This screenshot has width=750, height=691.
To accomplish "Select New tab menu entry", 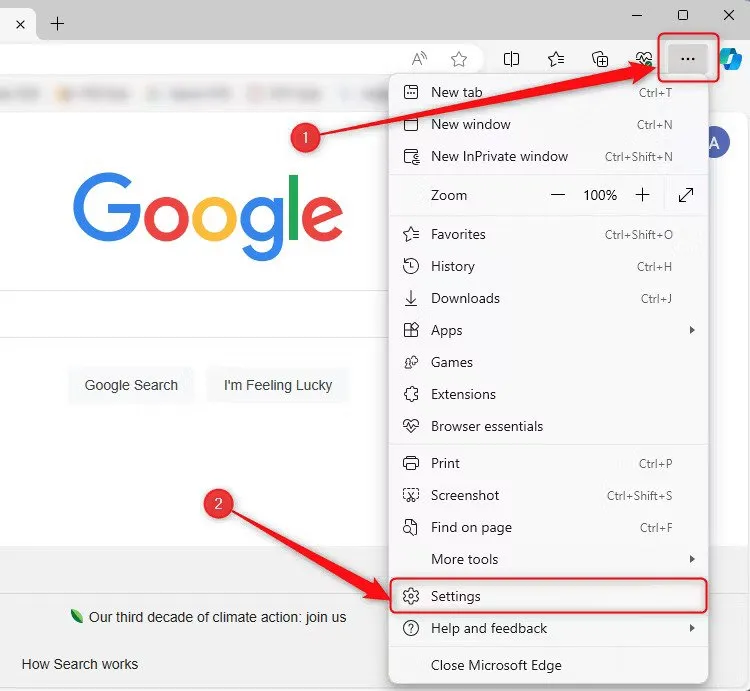I will (x=548, y=92).
